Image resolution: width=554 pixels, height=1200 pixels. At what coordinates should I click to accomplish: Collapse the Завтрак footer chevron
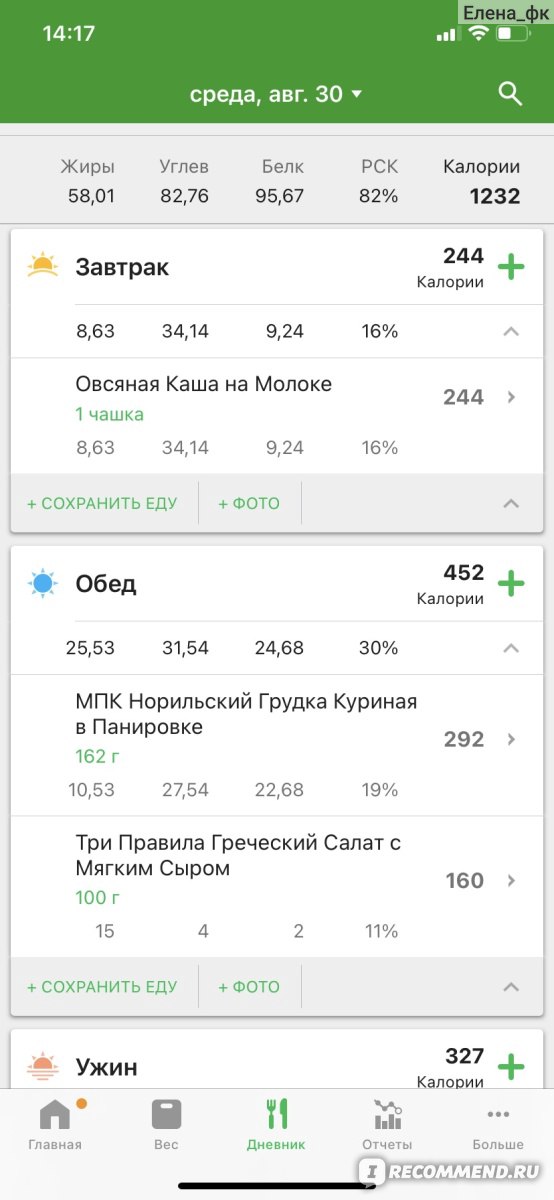coord(511,503)
